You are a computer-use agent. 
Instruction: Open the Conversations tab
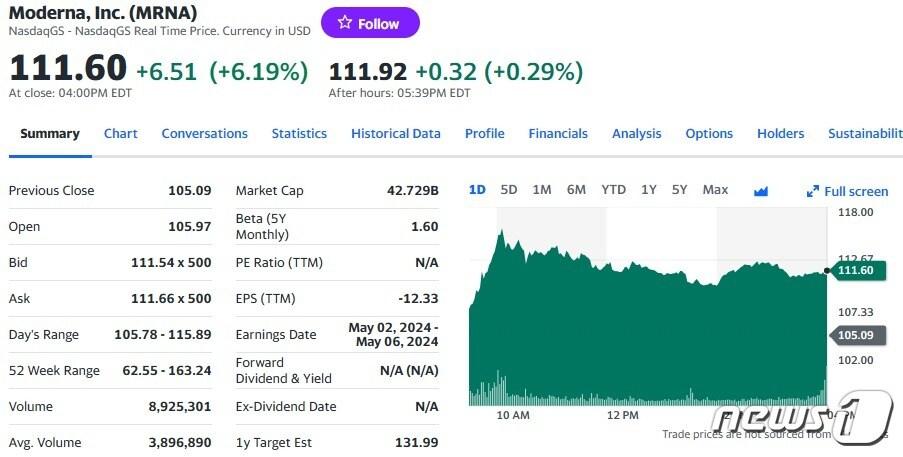204,134
